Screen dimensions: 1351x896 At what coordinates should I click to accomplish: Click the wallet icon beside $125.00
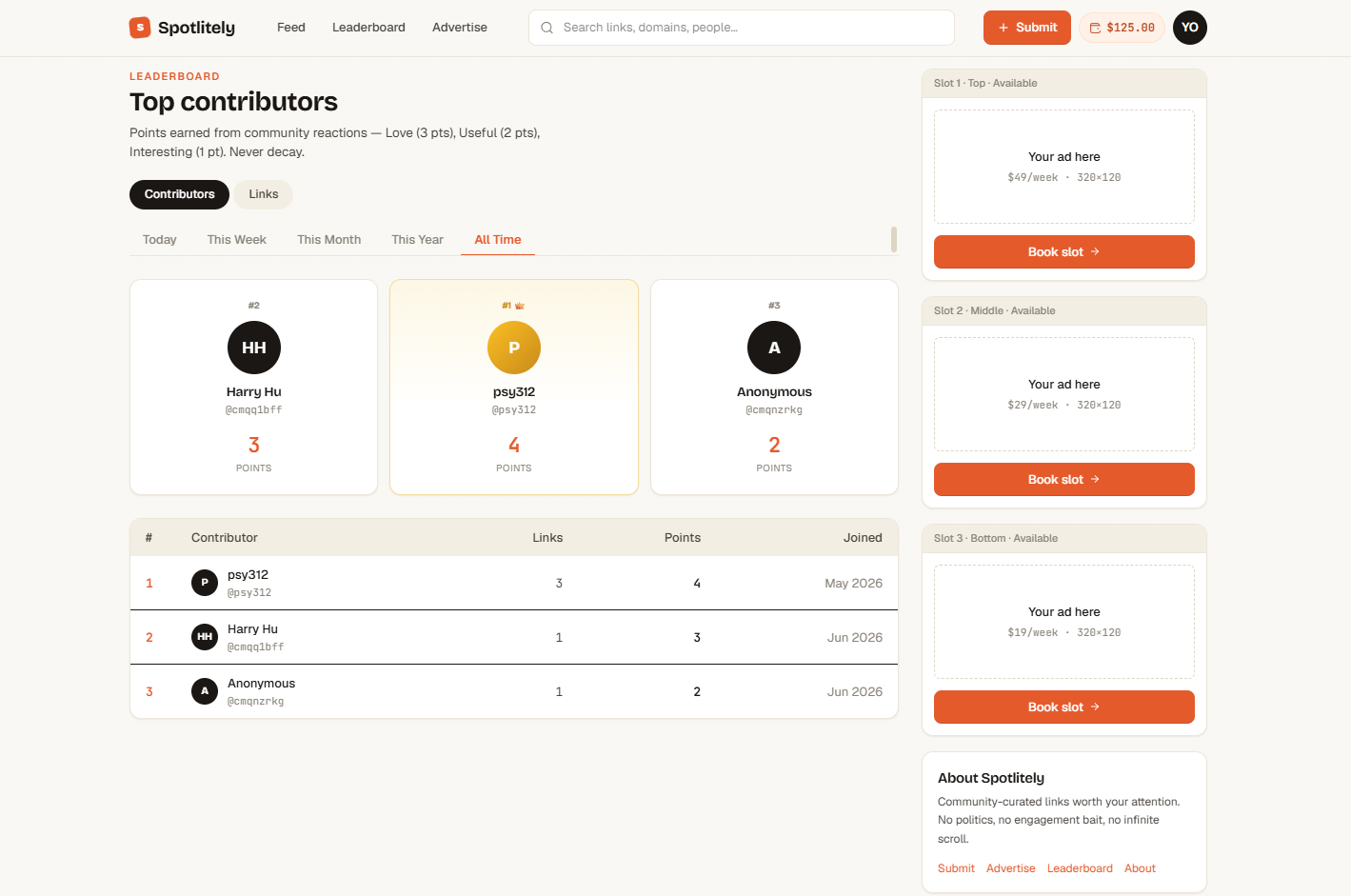(1096, 28)
